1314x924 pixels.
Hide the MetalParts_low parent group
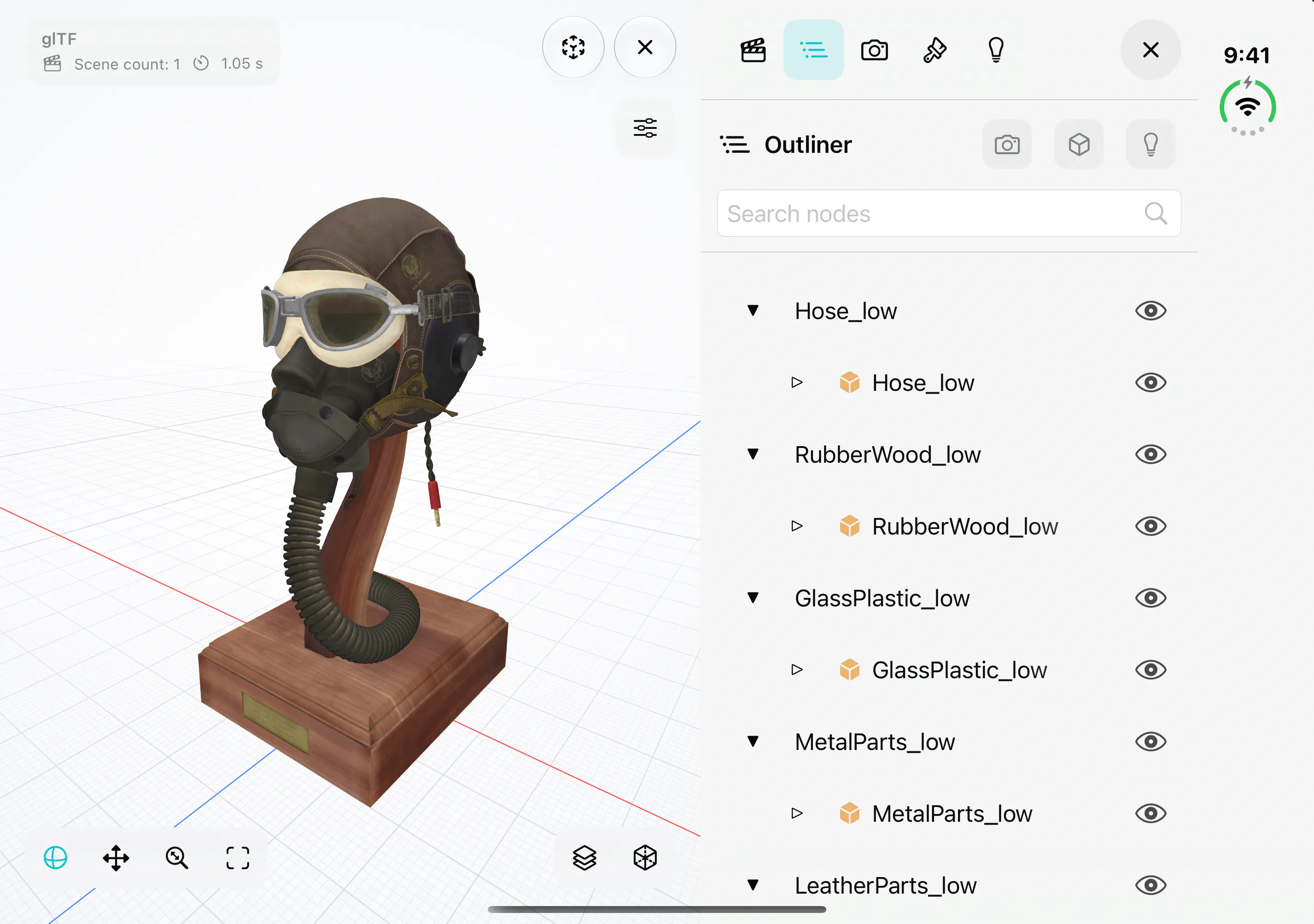tap(1150, 742)
